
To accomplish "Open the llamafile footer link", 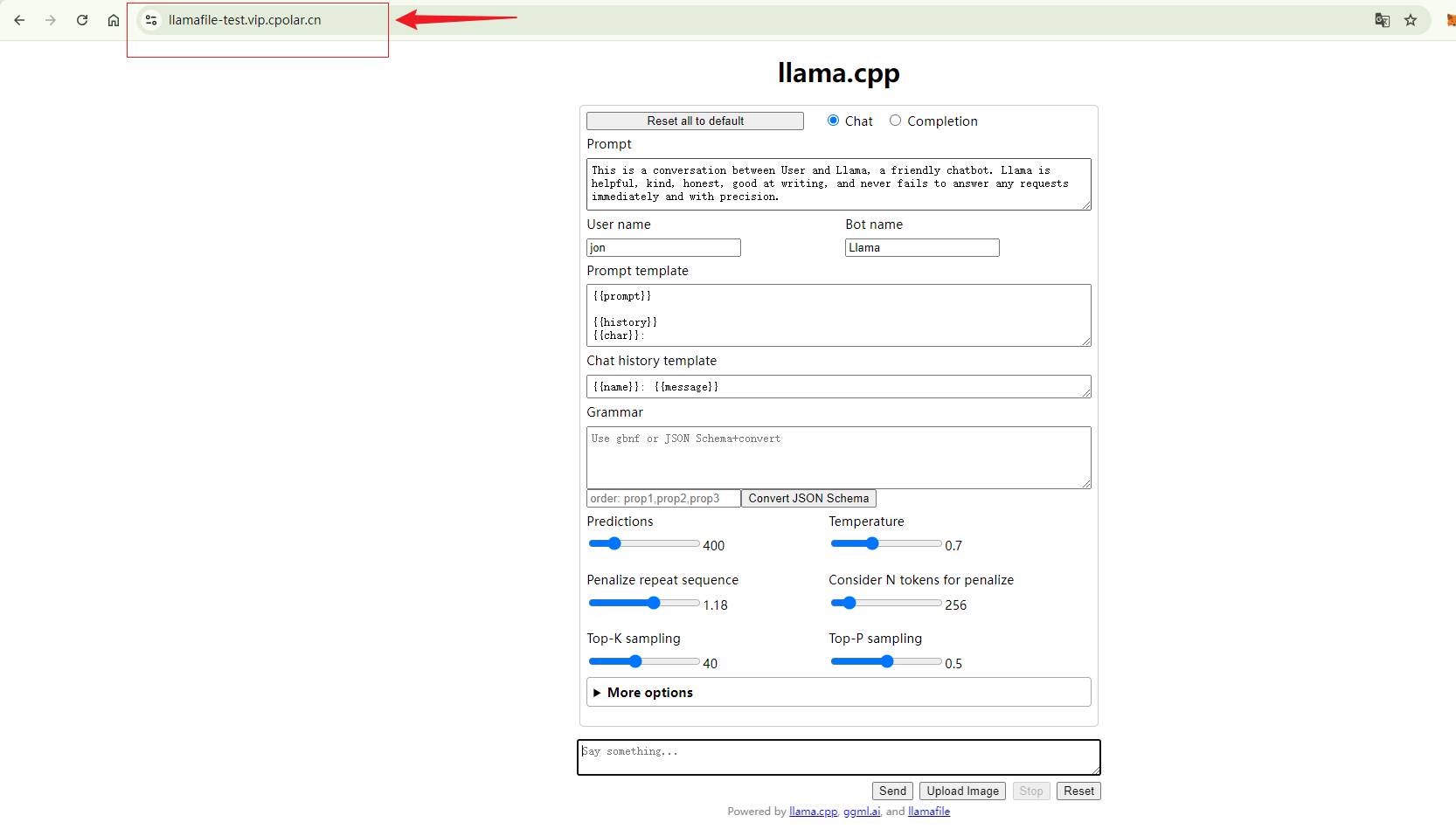I will tap(929, 812).
